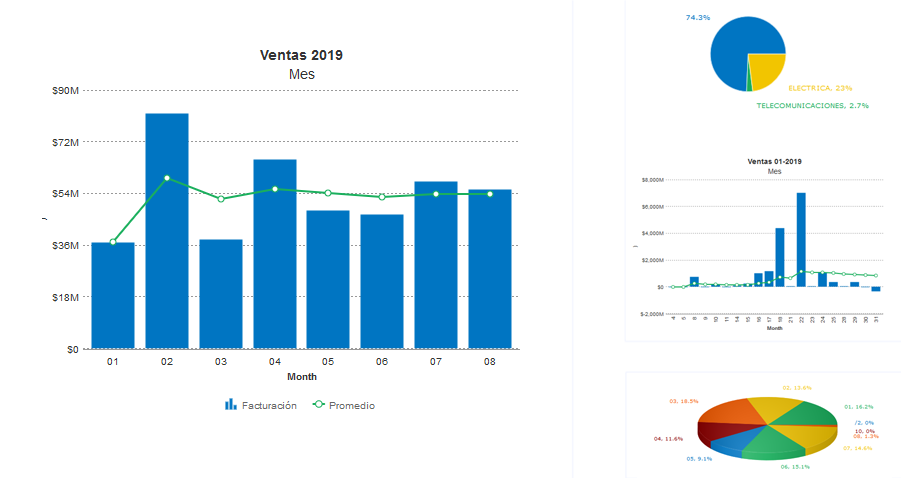
Task: Click the 'Month' axis title of Ventas 2019
Action: [302, 377]
